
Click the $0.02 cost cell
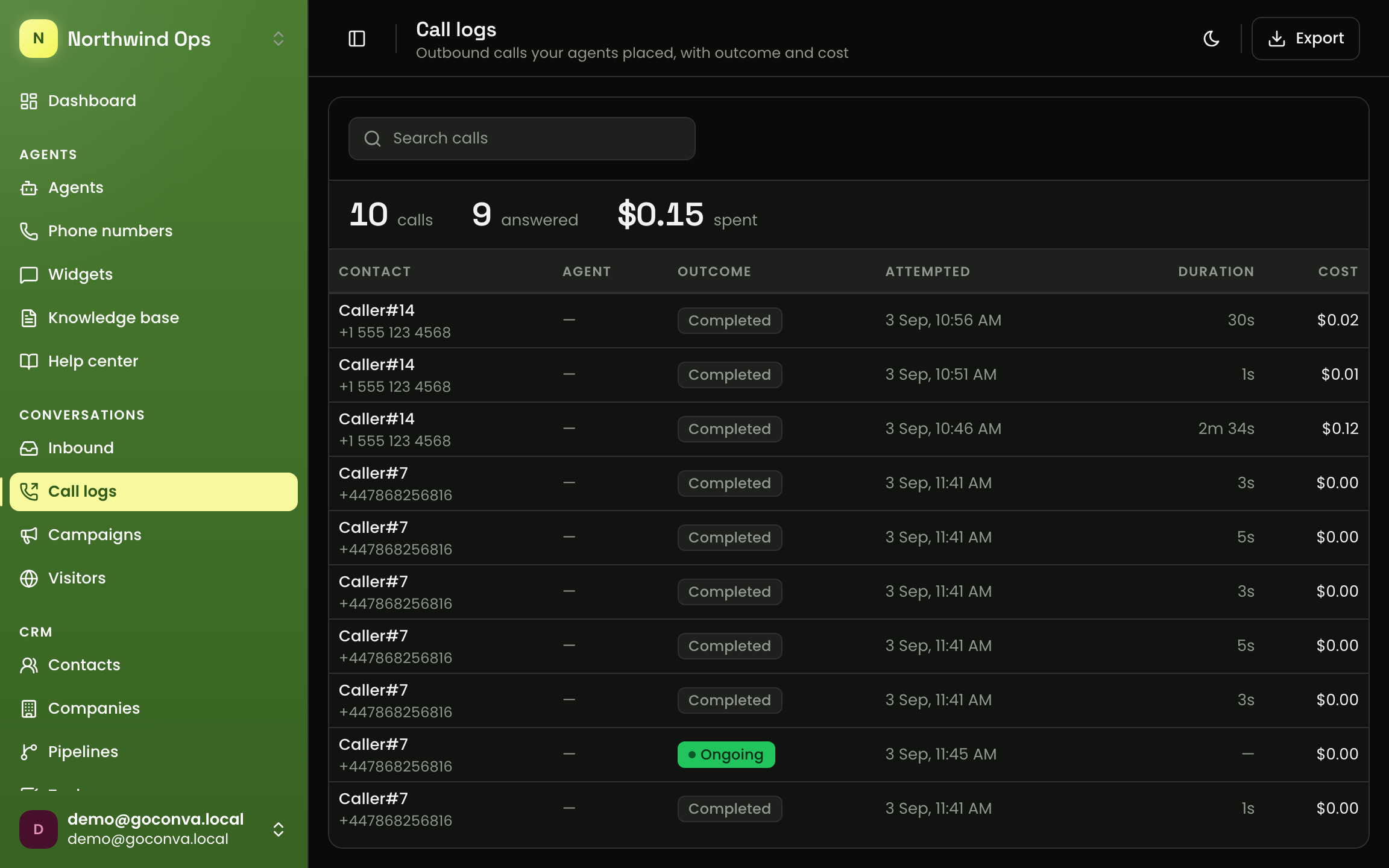(1338, 320)
